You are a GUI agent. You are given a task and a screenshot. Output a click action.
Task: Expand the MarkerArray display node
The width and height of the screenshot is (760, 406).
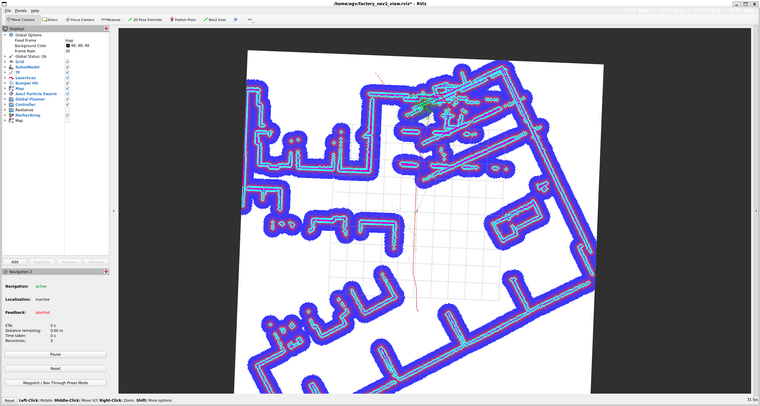(x=5, y=115)
